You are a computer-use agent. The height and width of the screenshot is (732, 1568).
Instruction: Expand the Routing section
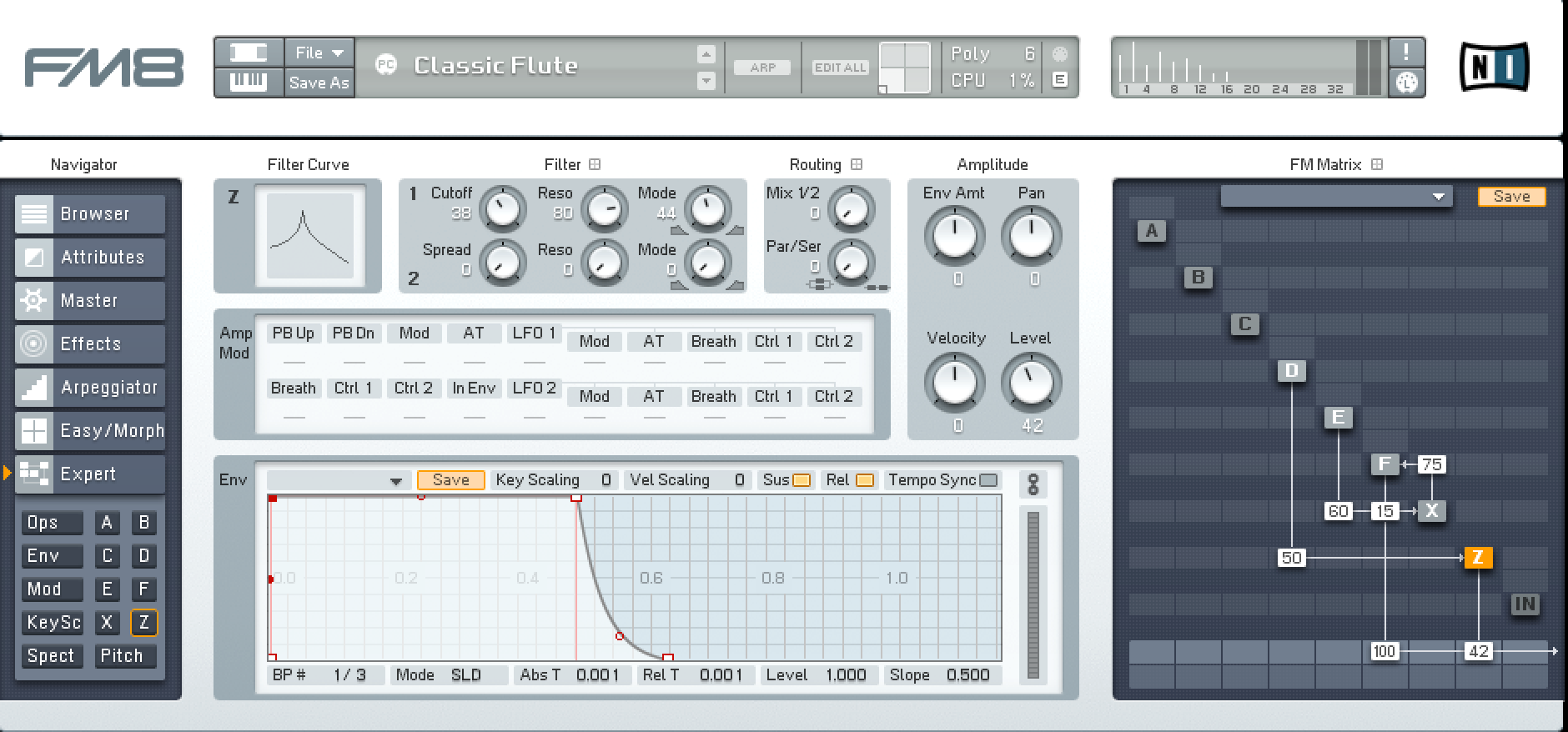click(857, 164)
